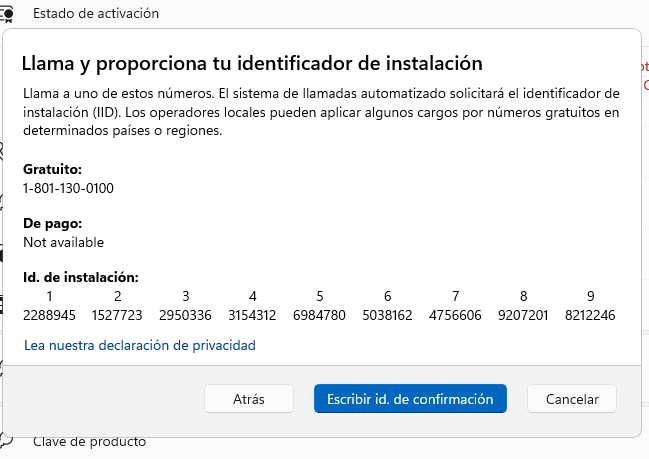Select installation ID block 3154312
The image size is (649, 459).
[x=253, y=315]
